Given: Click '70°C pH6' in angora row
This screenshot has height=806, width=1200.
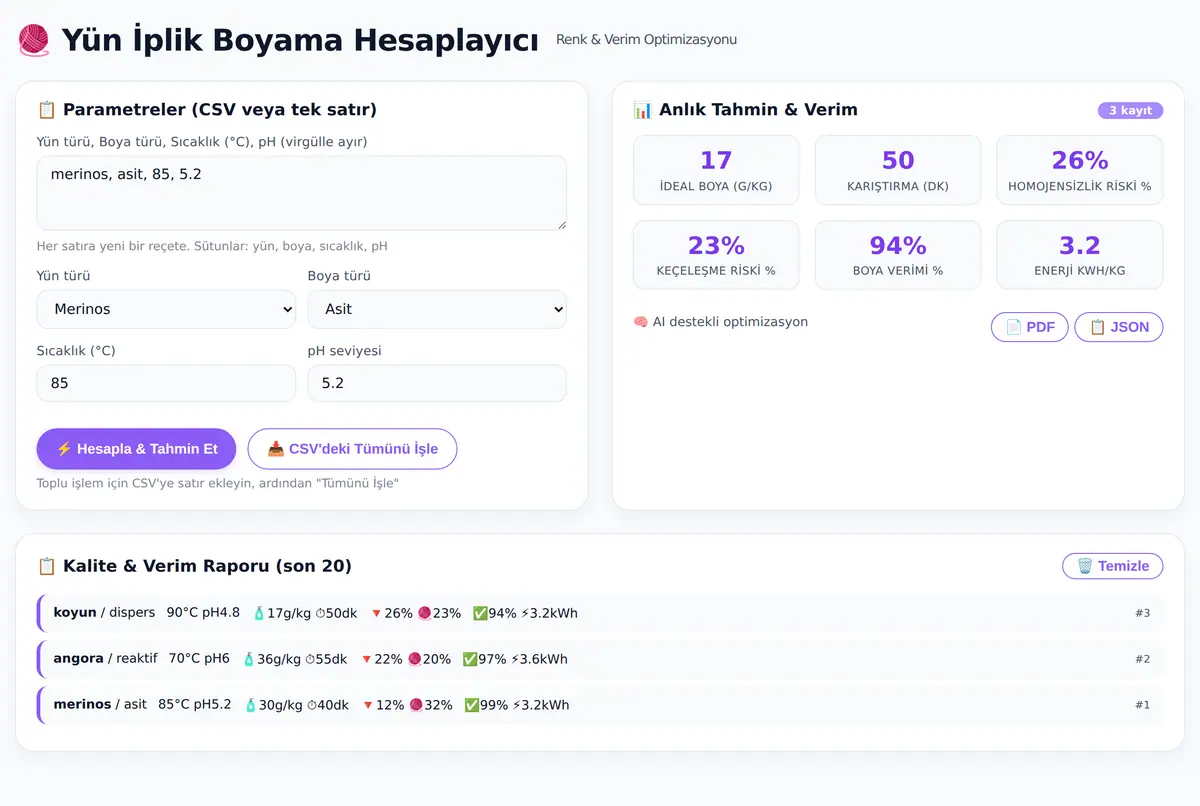Looking at the screenshot, I should click(x=199, y=659).
